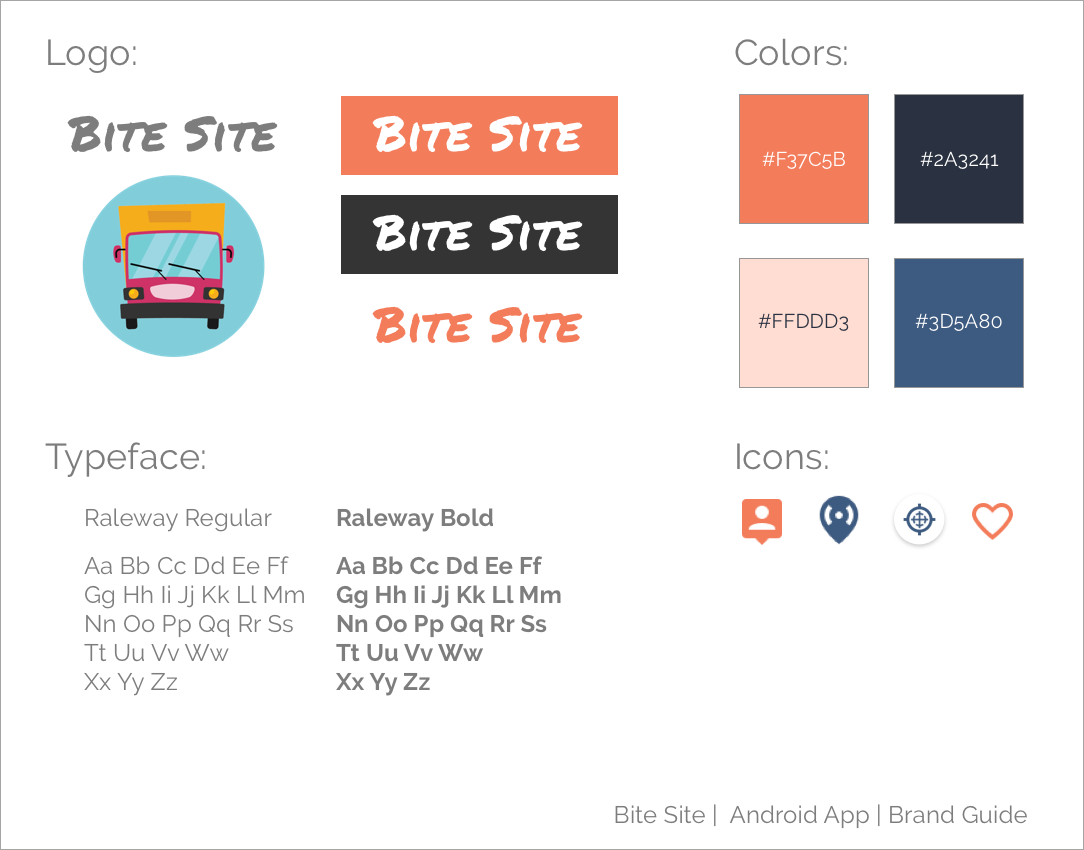
Task: Click the Icons: section heading
Action: click(782, 457)
